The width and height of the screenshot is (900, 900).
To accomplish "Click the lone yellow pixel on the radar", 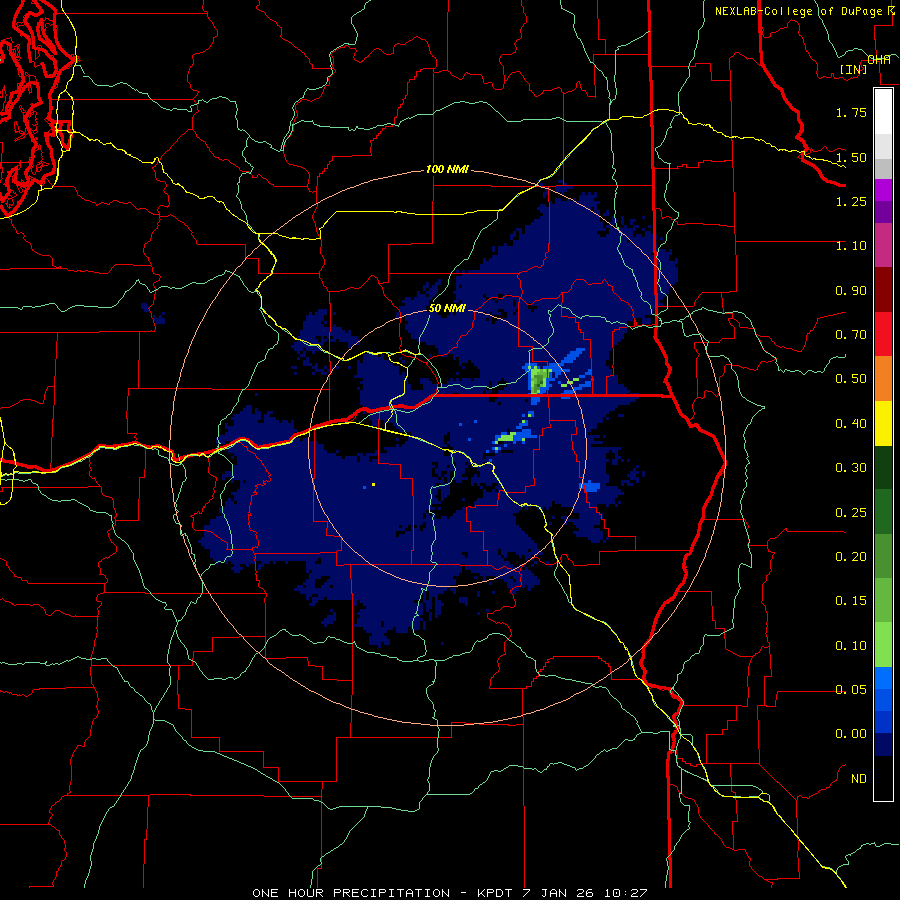I will (x=374, y=485).
